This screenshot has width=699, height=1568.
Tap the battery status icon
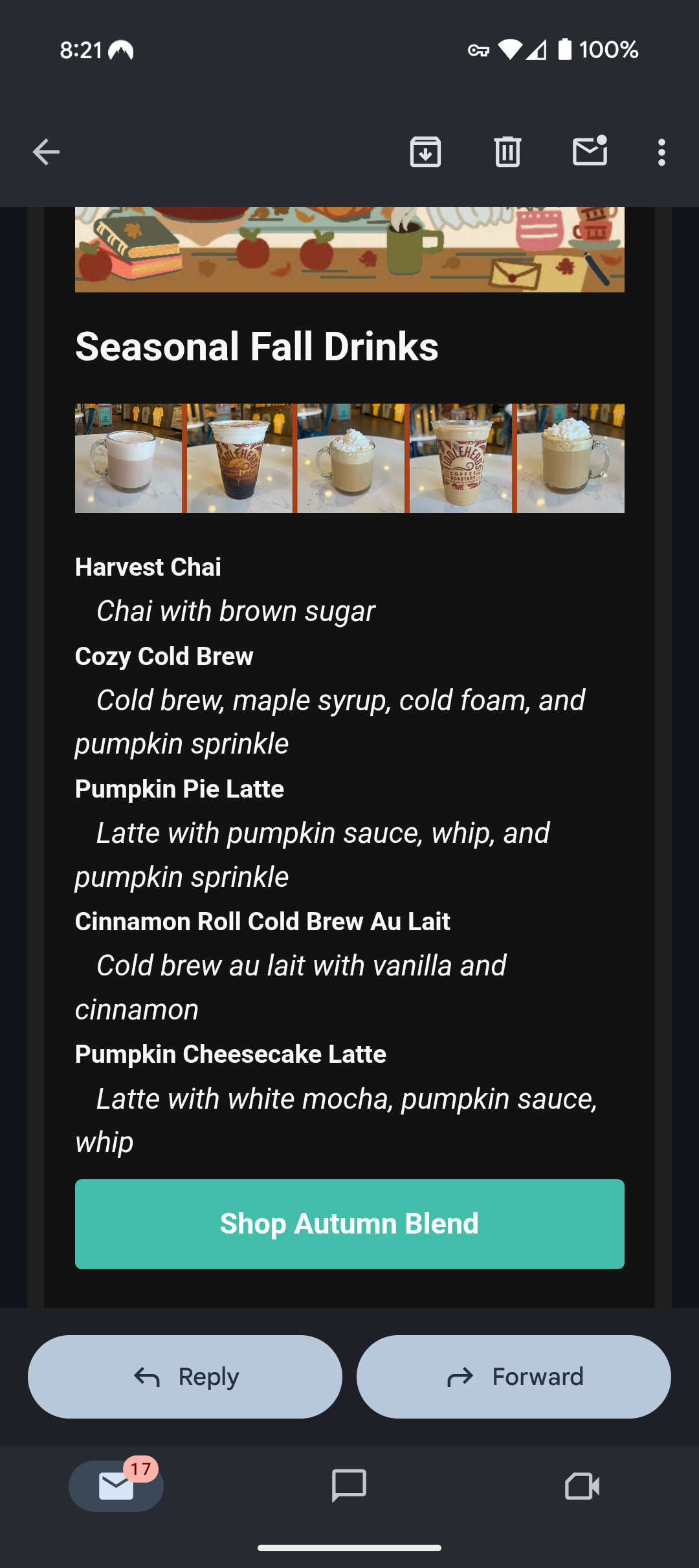tap(564, 49)
